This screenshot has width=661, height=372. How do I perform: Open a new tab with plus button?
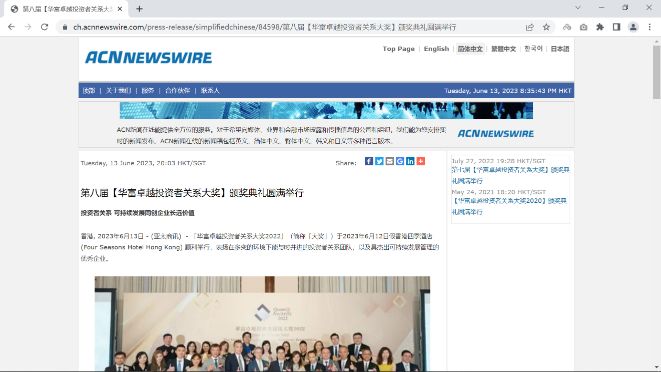point(140,9)
